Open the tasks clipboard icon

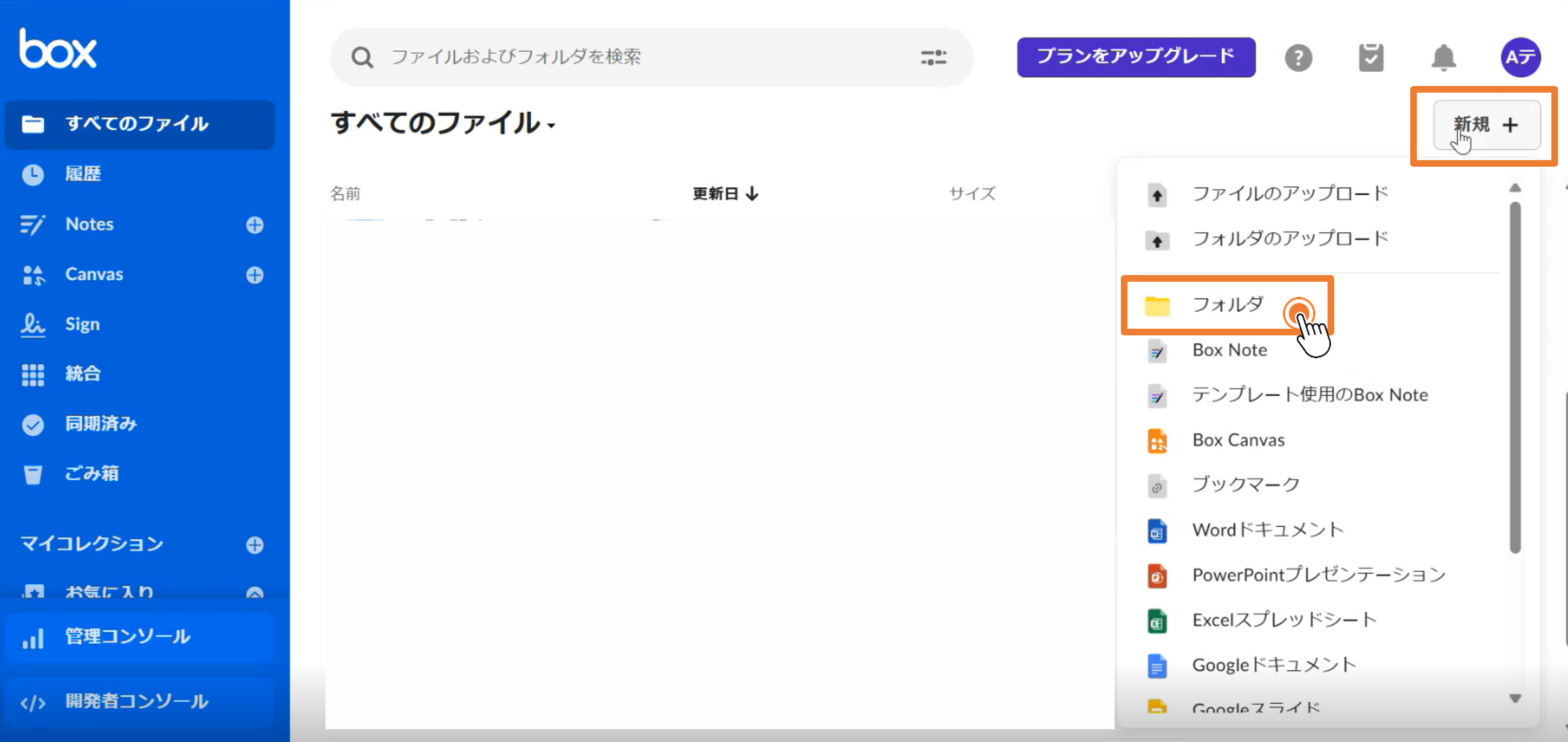(x=1371, y=58)
